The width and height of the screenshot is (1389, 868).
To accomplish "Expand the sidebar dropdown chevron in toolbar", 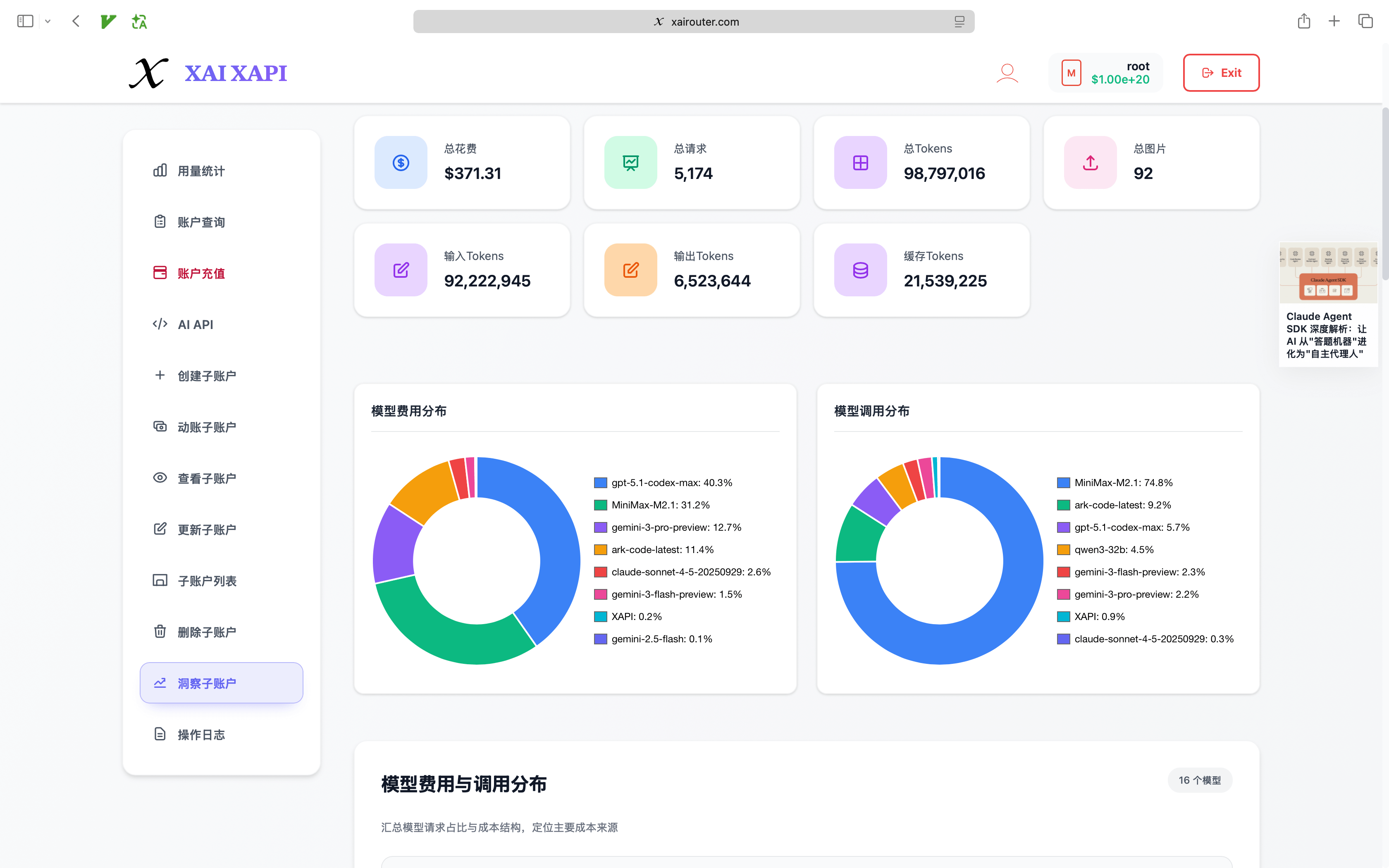I will (48, 21).
